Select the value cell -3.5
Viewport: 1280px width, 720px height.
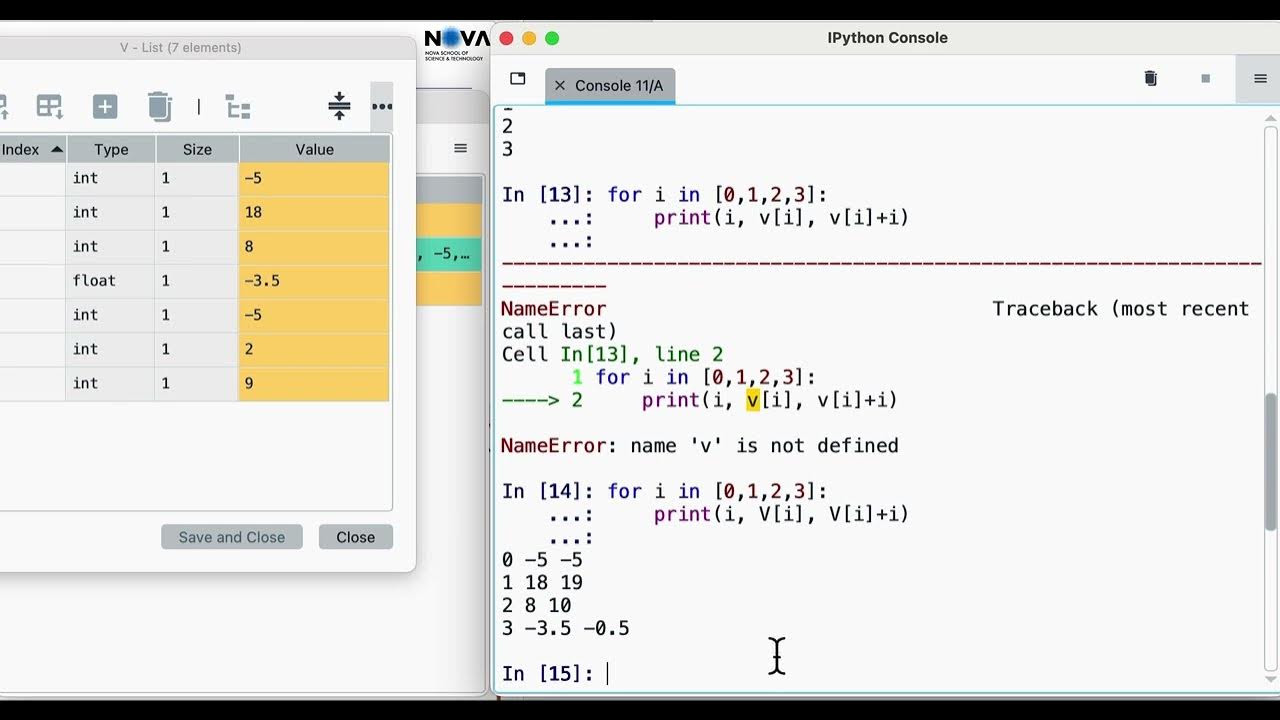[314, 280]
